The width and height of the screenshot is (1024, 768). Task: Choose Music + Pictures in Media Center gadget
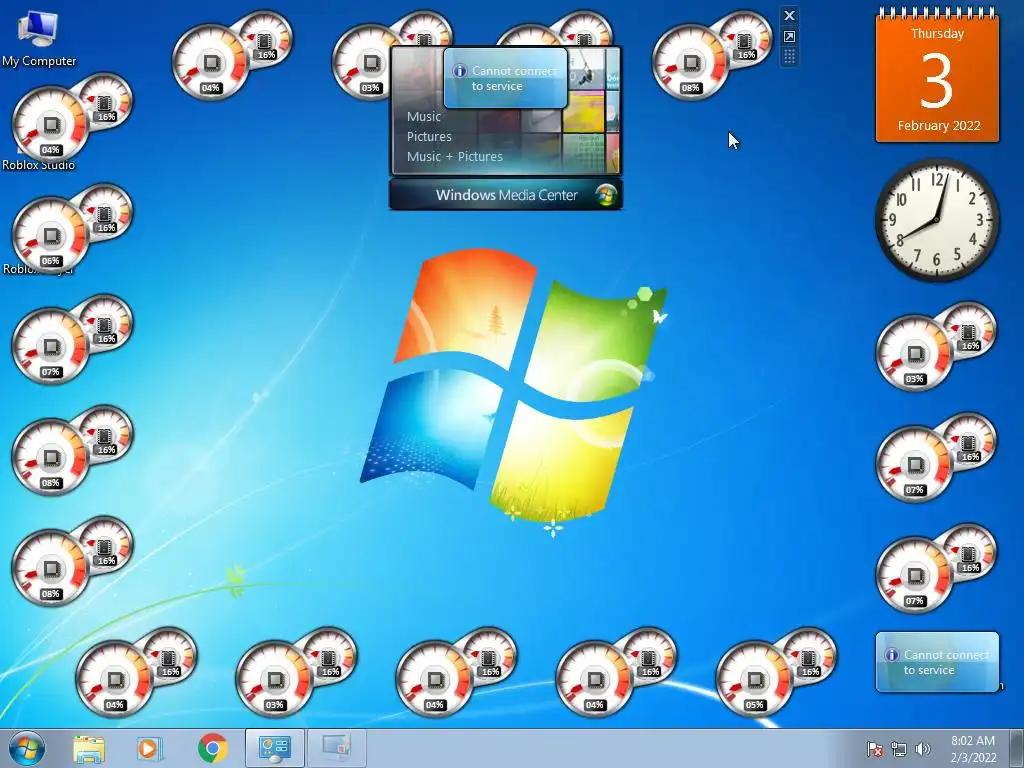[x=455, y=157]
